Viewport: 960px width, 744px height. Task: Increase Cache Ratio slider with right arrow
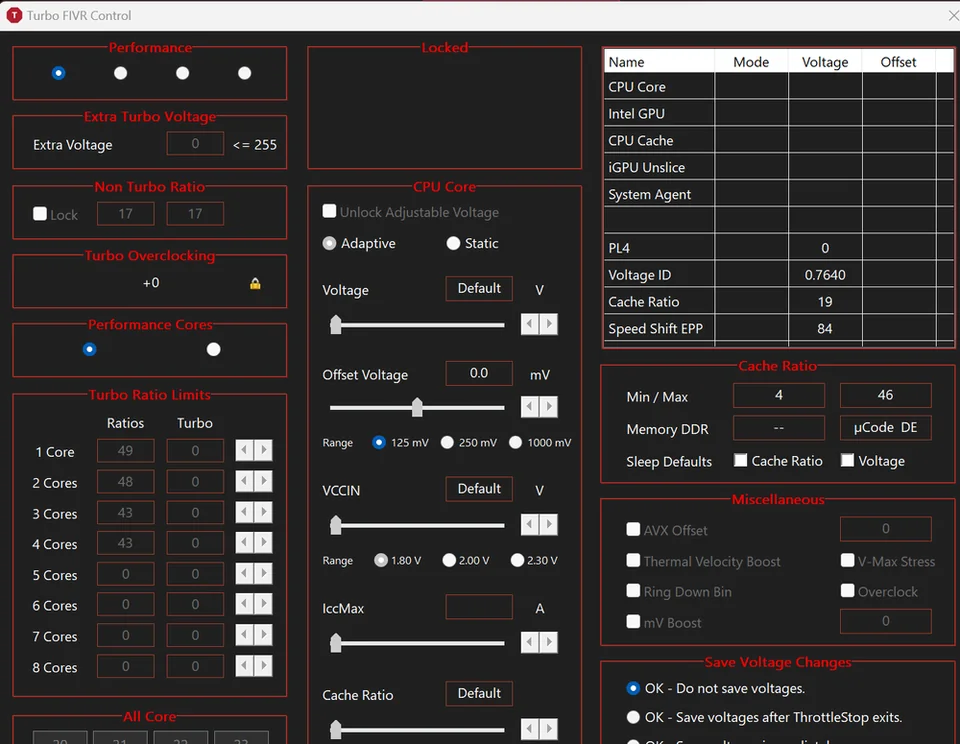click(x=549, y=729)
